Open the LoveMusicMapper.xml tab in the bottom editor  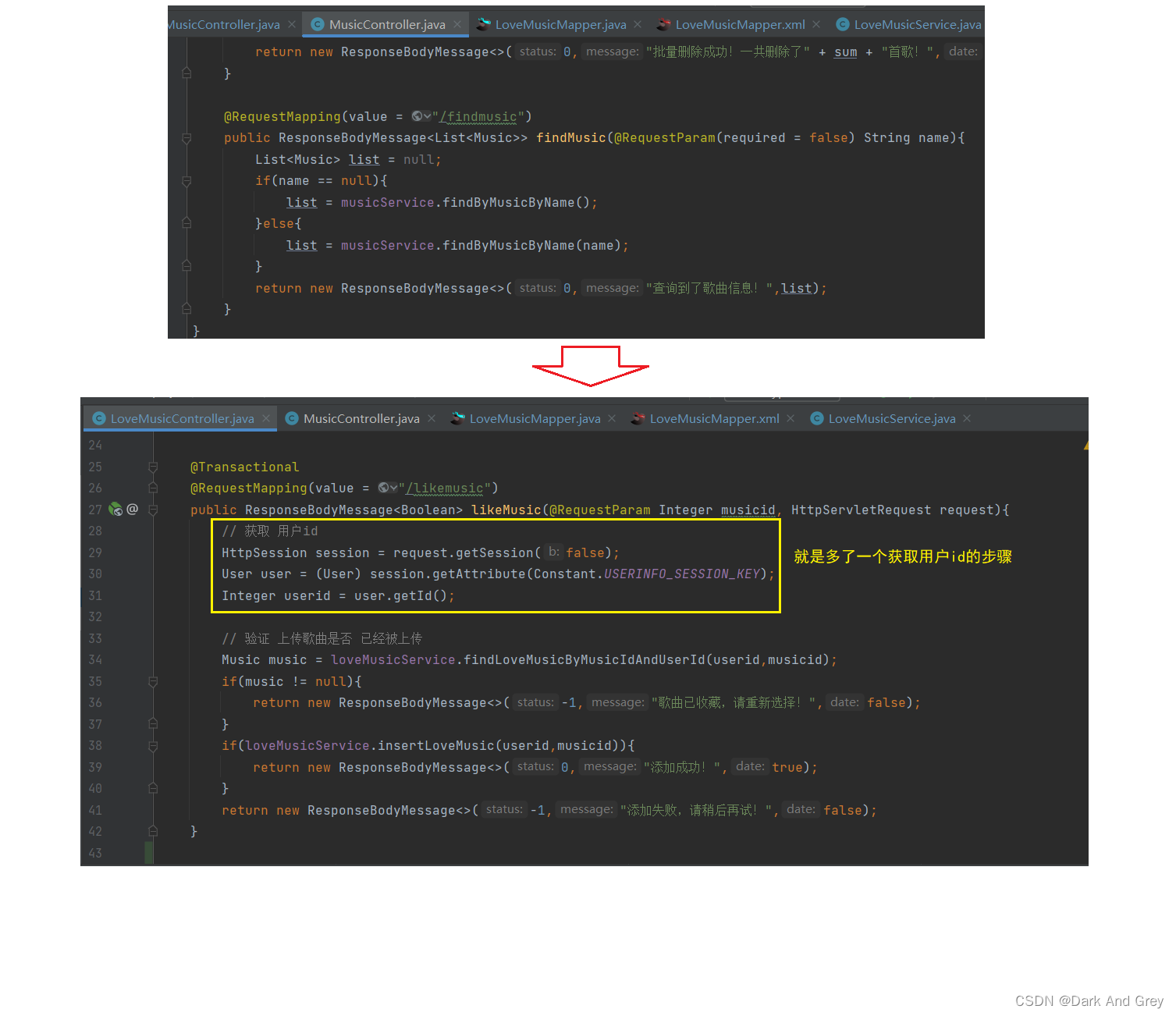click(713, 418)
